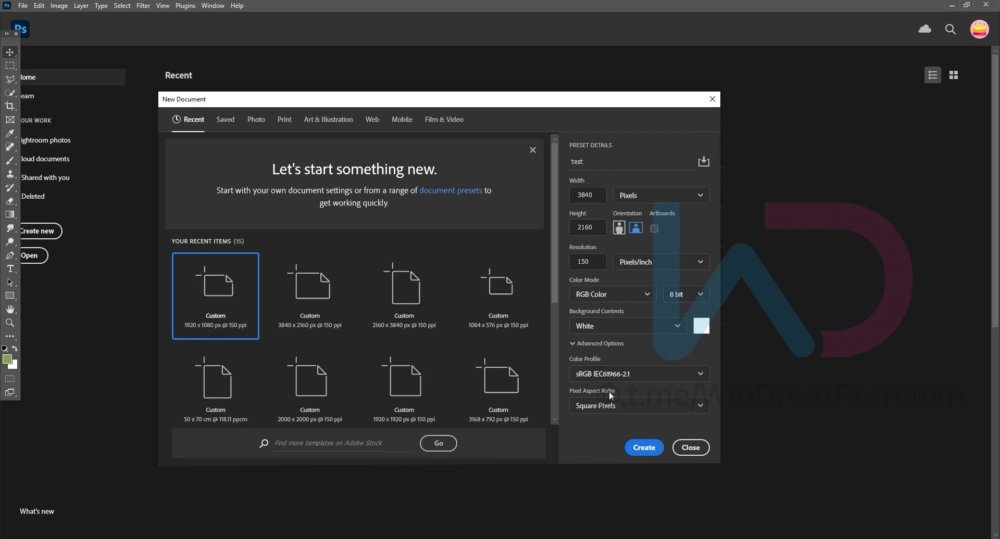
Task: Select the Dodge tool
Action: point(10,242)
